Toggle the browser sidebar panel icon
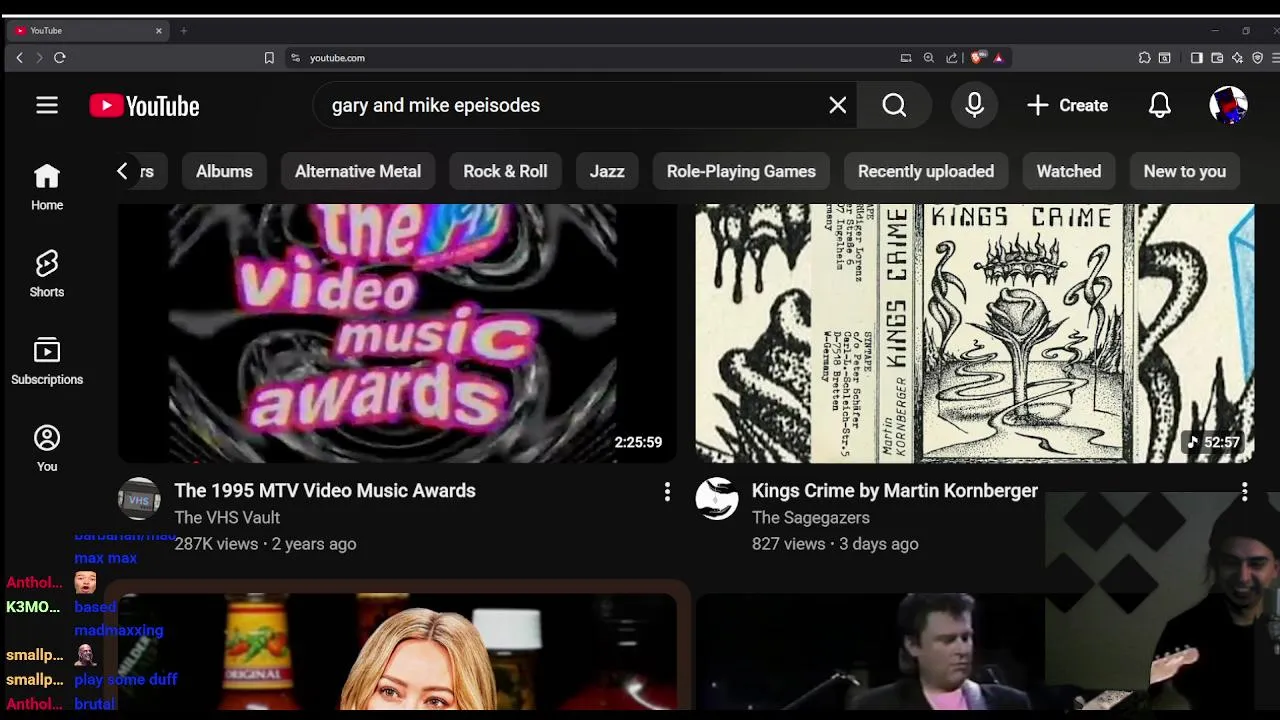The width and height of the screenshot is (1280, 720). pyautogui.click(x=1197, y=58)
